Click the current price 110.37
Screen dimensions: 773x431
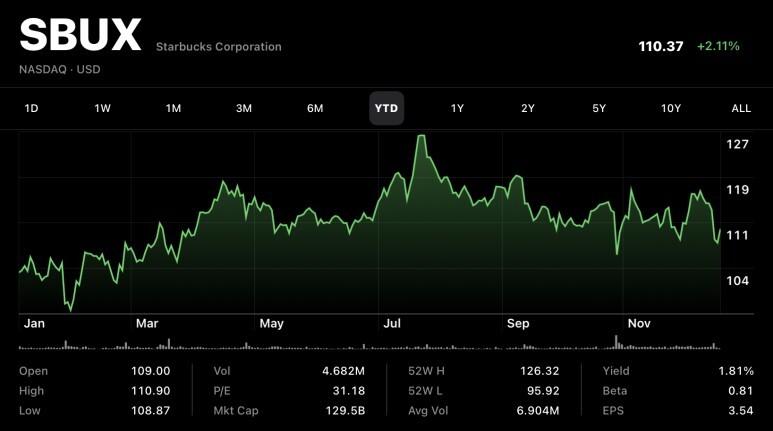(x=661, y=46)
